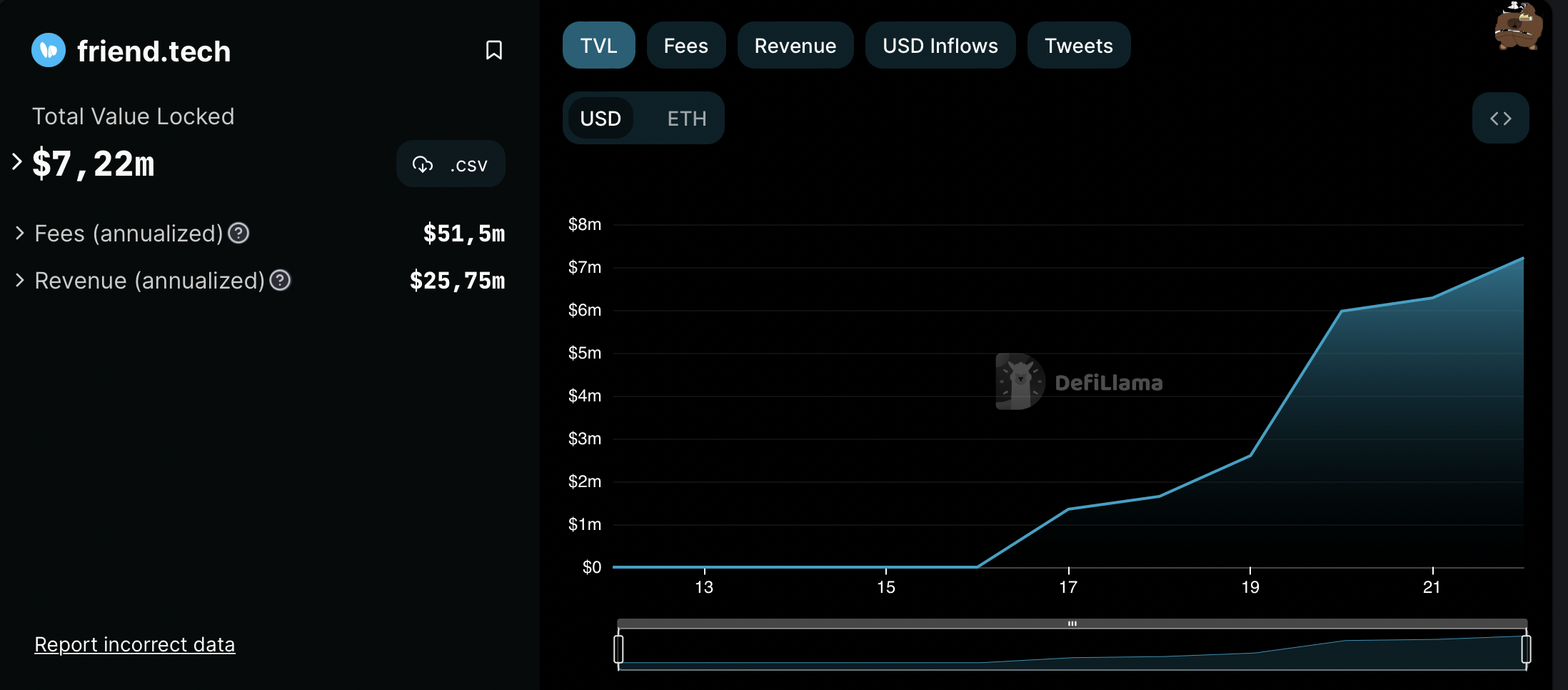
Task: Click the Total Value Locked label
Action: [134, 116]
